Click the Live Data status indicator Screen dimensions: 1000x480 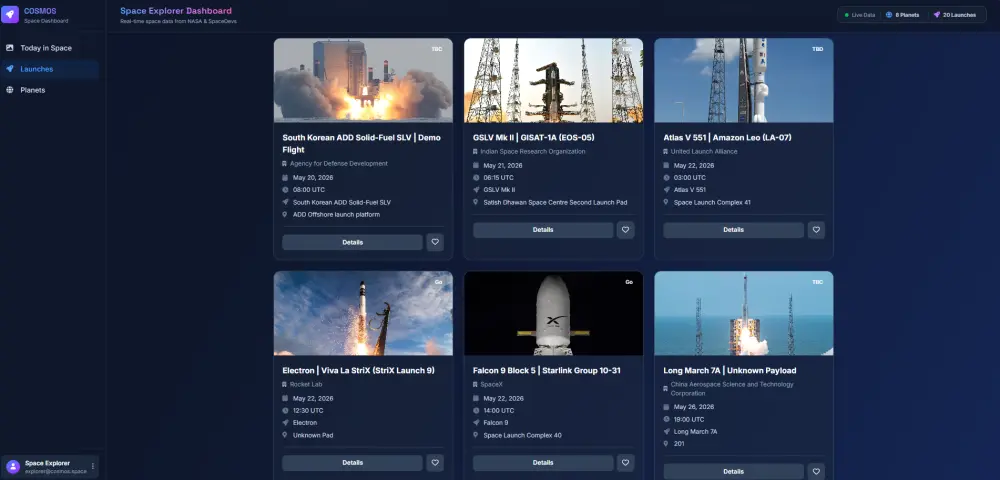point(860,15)
